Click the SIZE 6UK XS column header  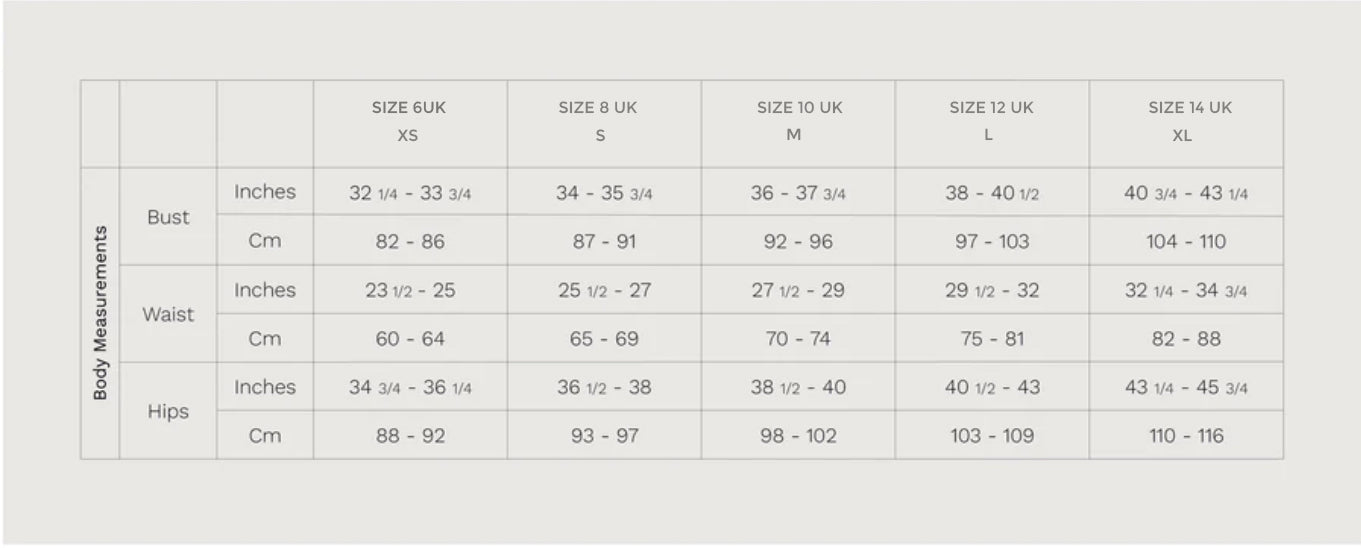click(x=409, y=122)
